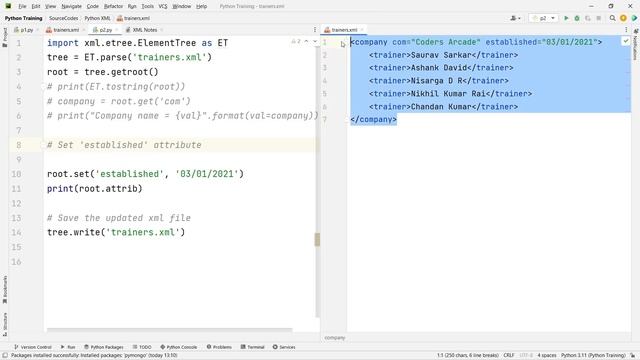Viewport: 640px width, 360px height.
Task: Click the SourceCodes breadcrumb
Action: click(x=63, y=18)
